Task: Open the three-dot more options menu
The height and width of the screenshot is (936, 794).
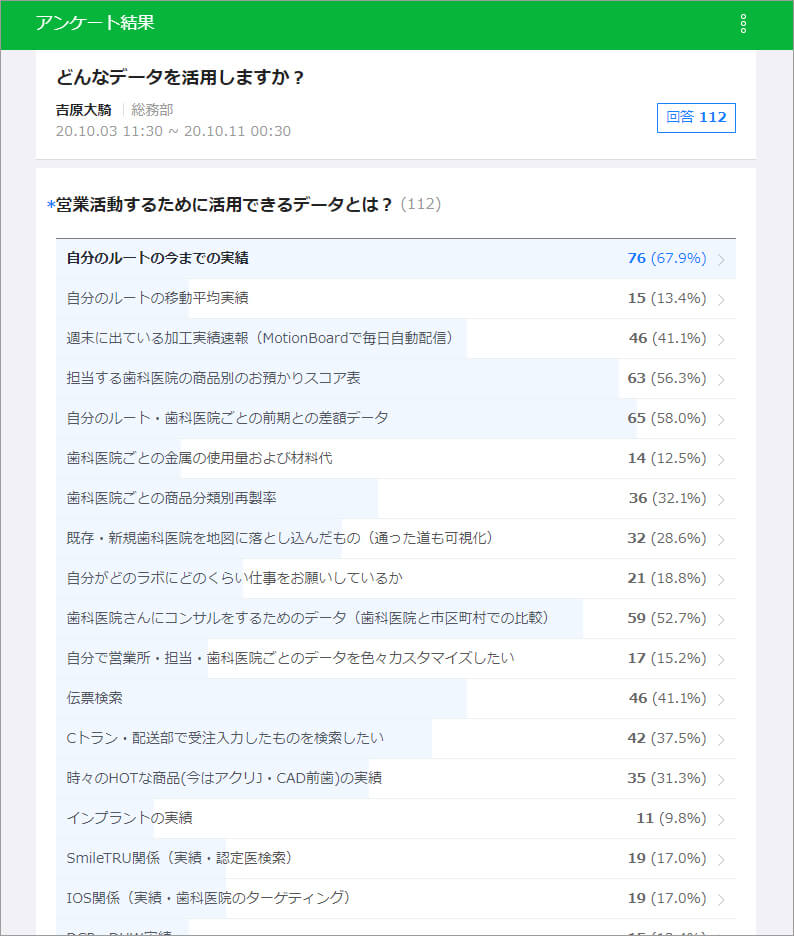Action: pyautogui.click(x=743, y=24)
